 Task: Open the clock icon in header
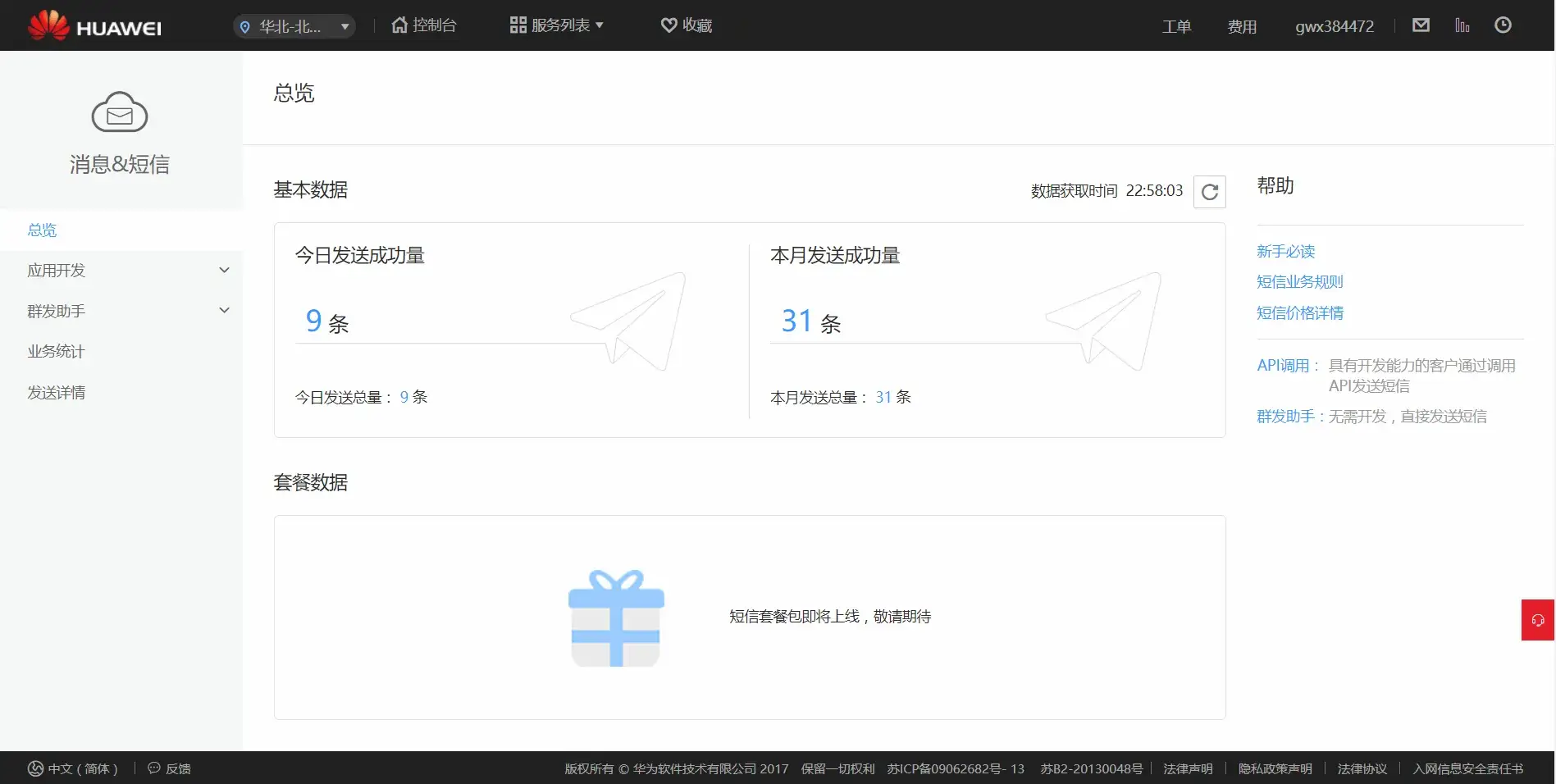pyautogui.click(x=1503, y=25)
